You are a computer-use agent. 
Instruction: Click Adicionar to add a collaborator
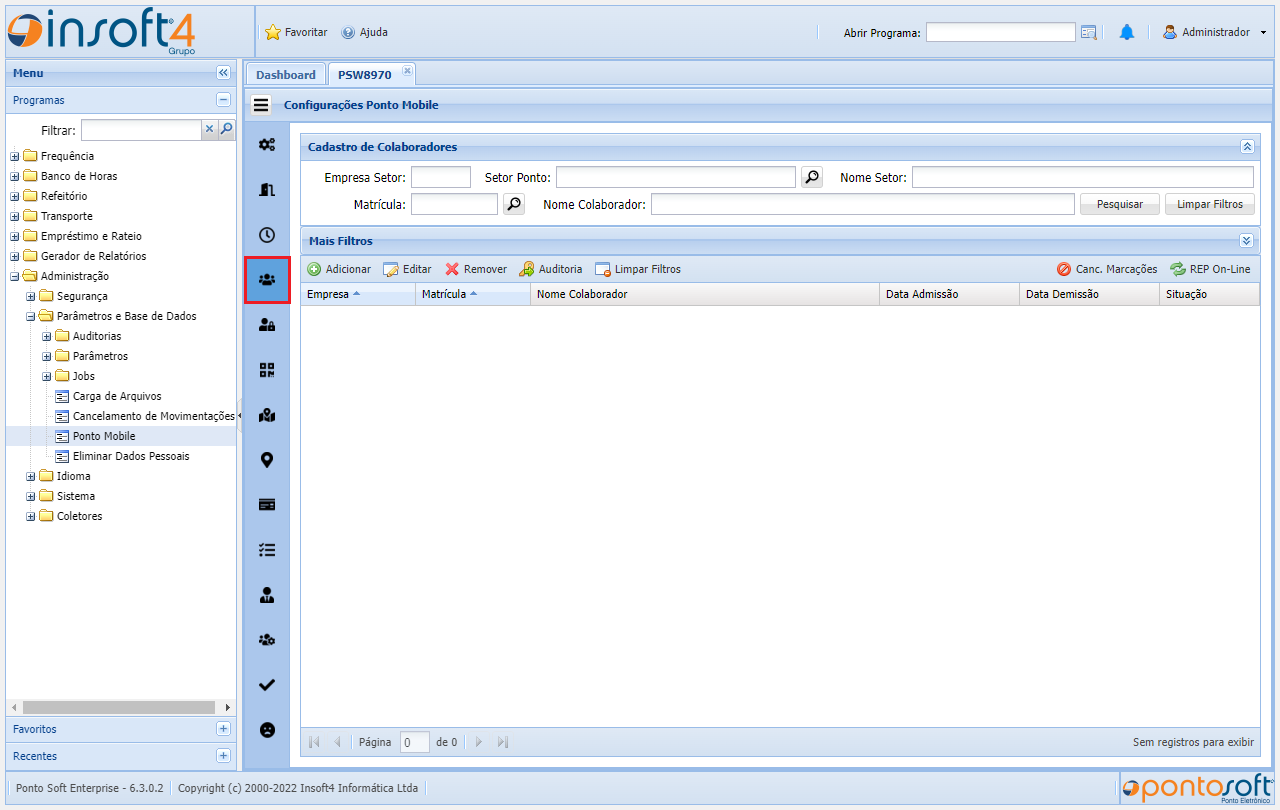coord(339,269)
